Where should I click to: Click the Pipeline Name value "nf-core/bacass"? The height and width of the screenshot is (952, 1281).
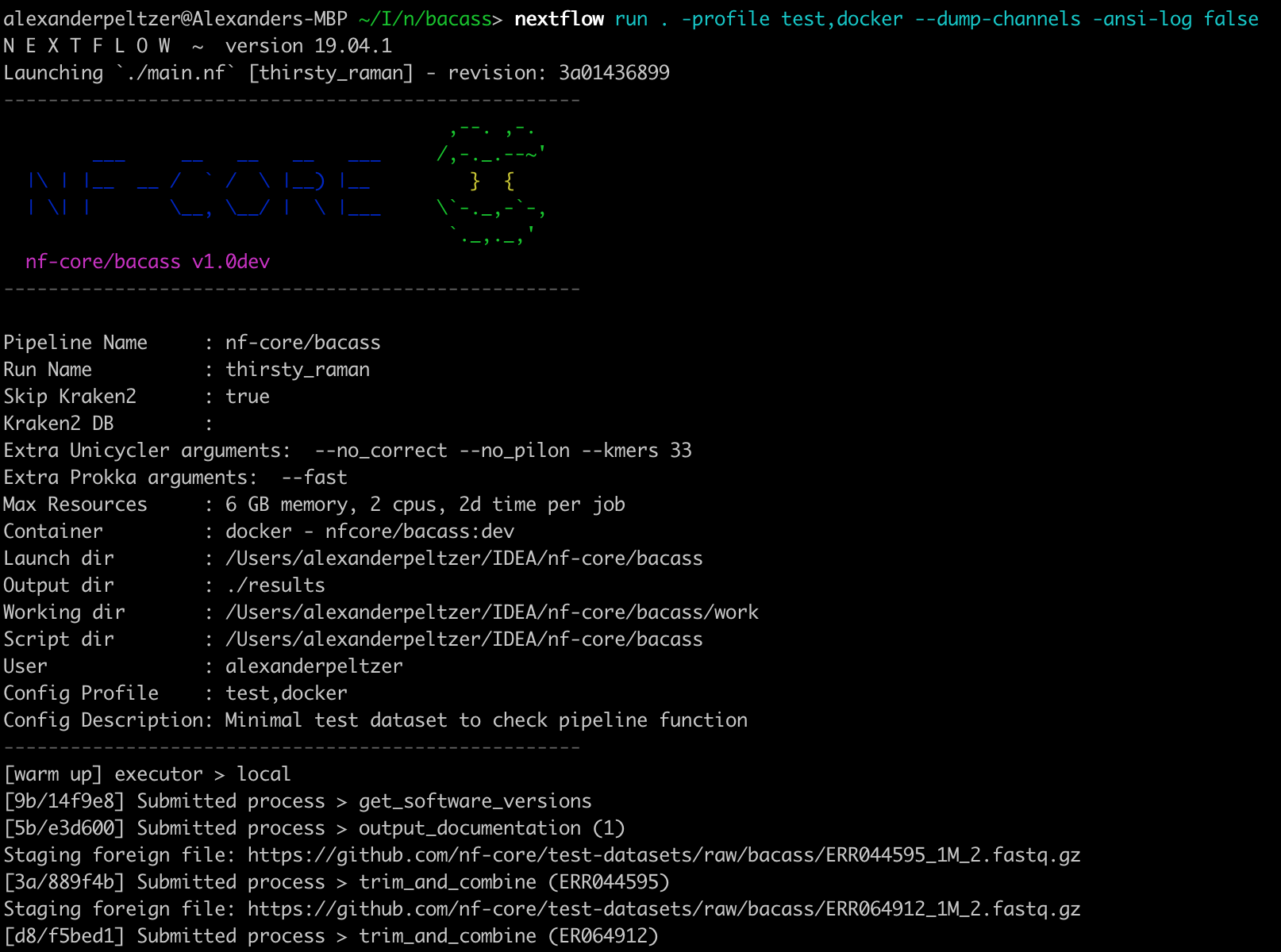point(303,343)
